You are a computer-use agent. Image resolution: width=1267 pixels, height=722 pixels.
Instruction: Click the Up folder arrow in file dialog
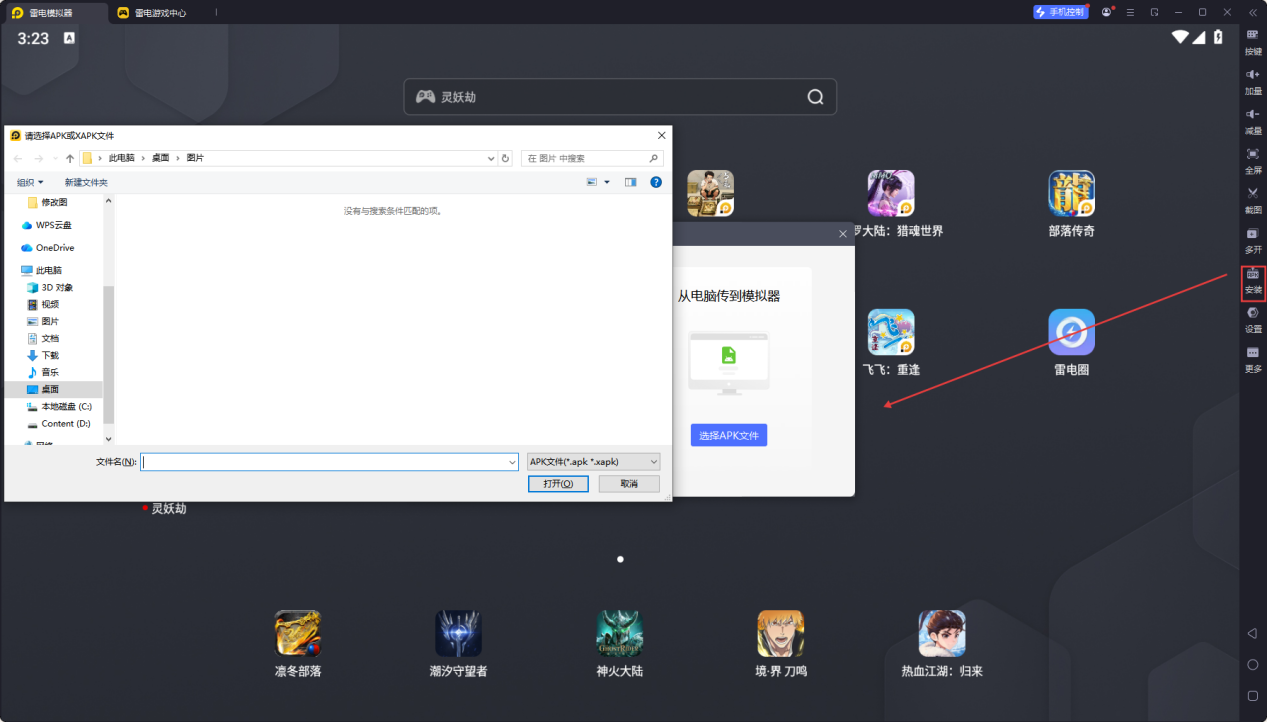tap(70, 158)
